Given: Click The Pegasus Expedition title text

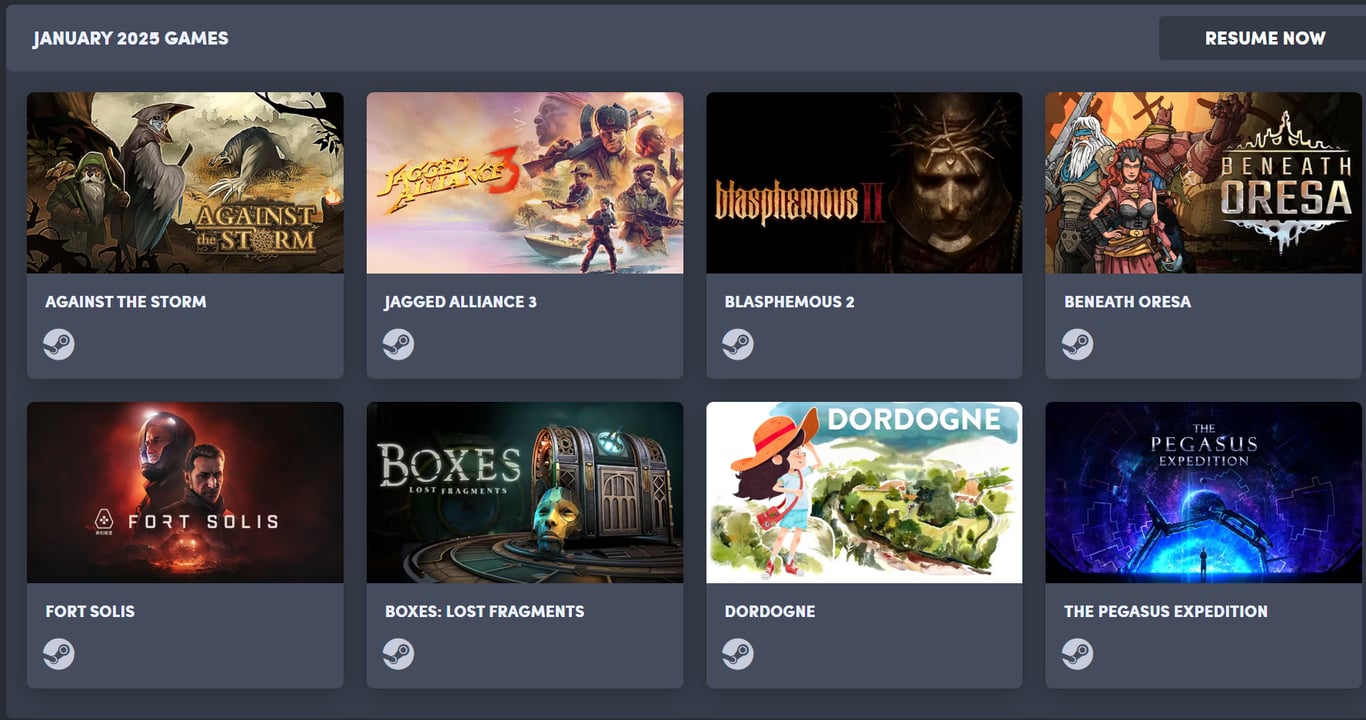Looking at the screenshot, I should (x=1166, y=611).
